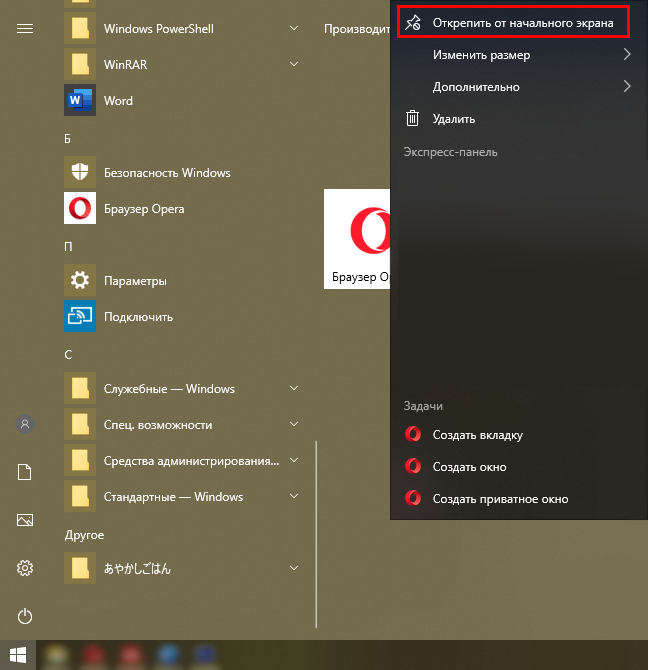Click the Браузер Opera label in list

tap(144, 209)
